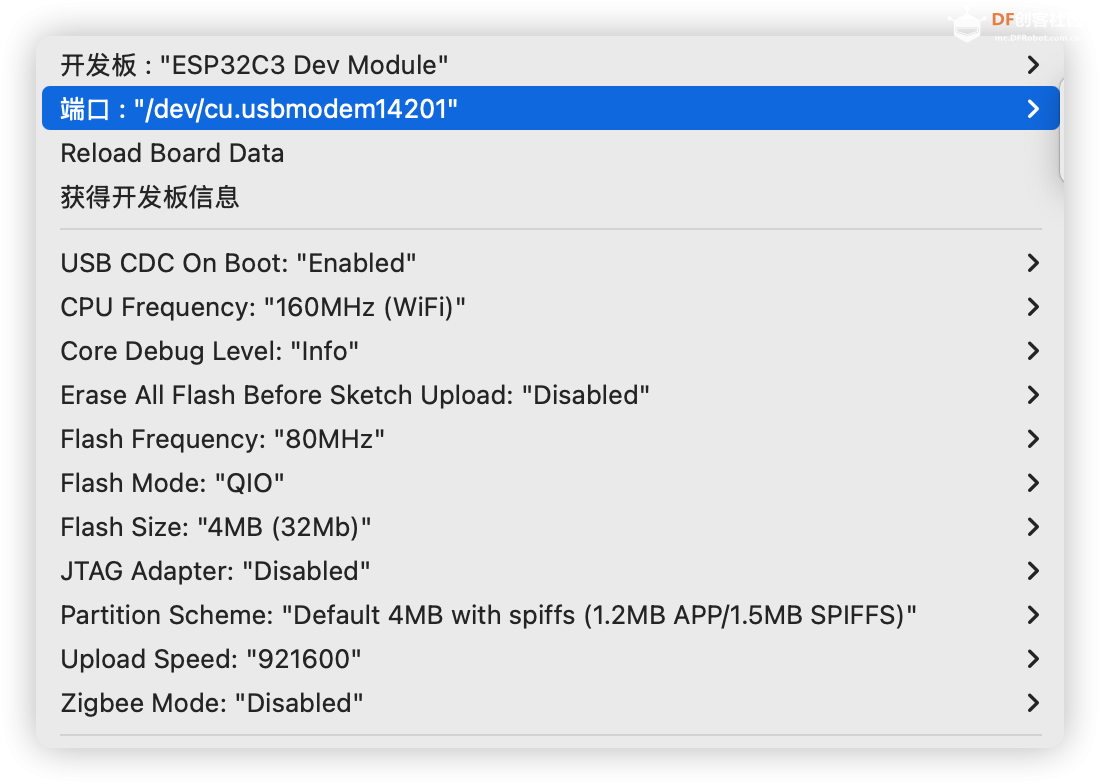This screenshot has height=784, width=1100.
Task: Select the 端口 /dev/cu.usbmodem14201 menu item
Action: click(x=259, y=109)
